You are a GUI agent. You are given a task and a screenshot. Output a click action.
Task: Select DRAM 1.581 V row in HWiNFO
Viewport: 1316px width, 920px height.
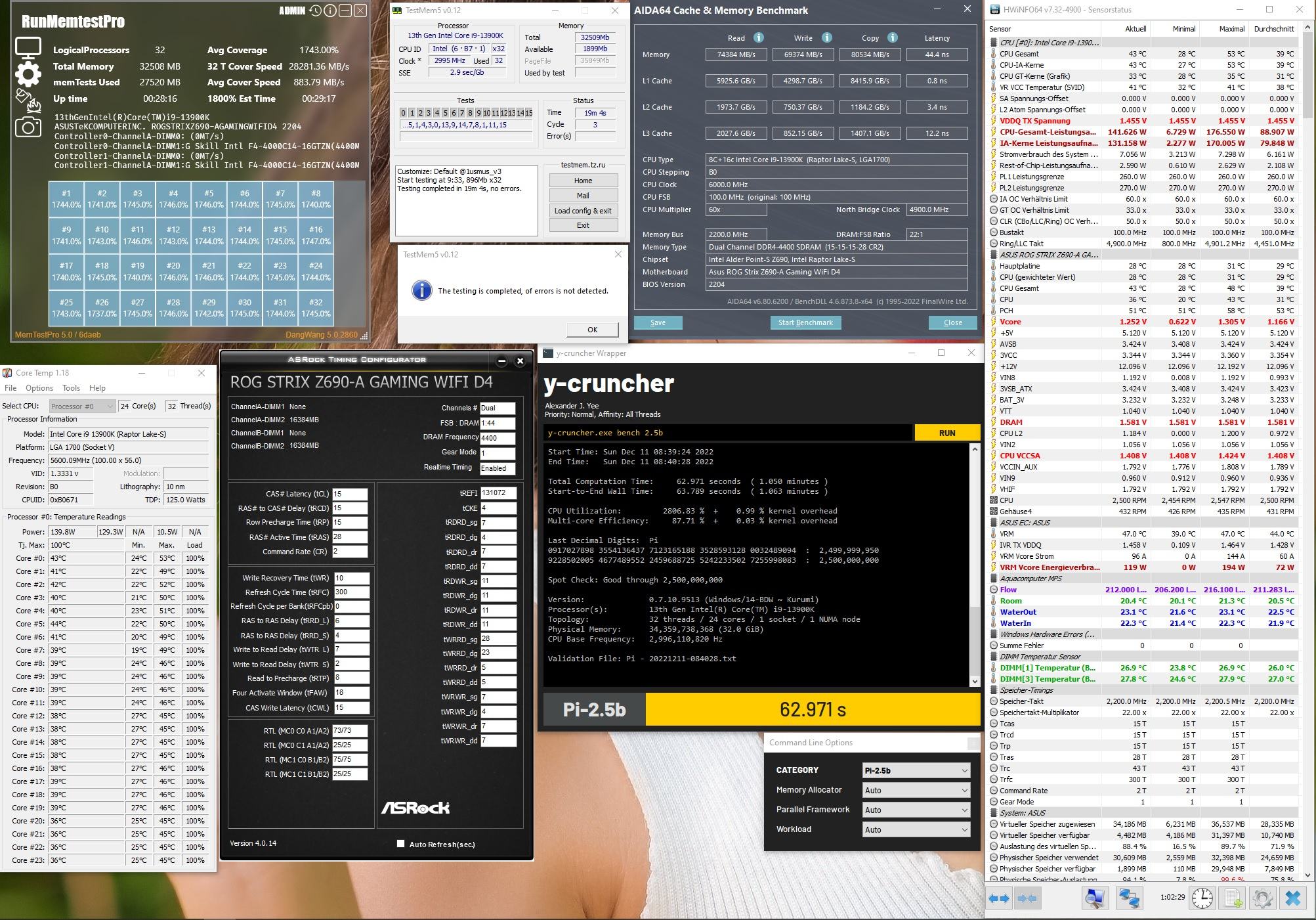point(1143,422)
